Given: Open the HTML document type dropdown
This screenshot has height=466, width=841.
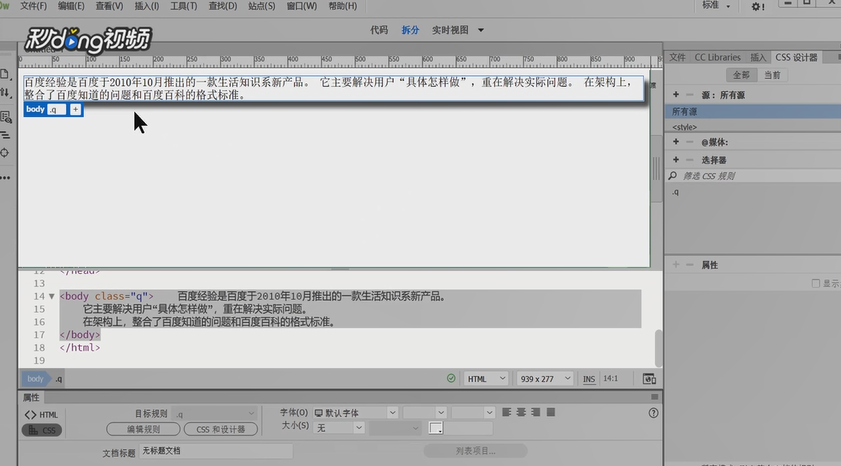Looking at the screenshot, I should point(485,379).
